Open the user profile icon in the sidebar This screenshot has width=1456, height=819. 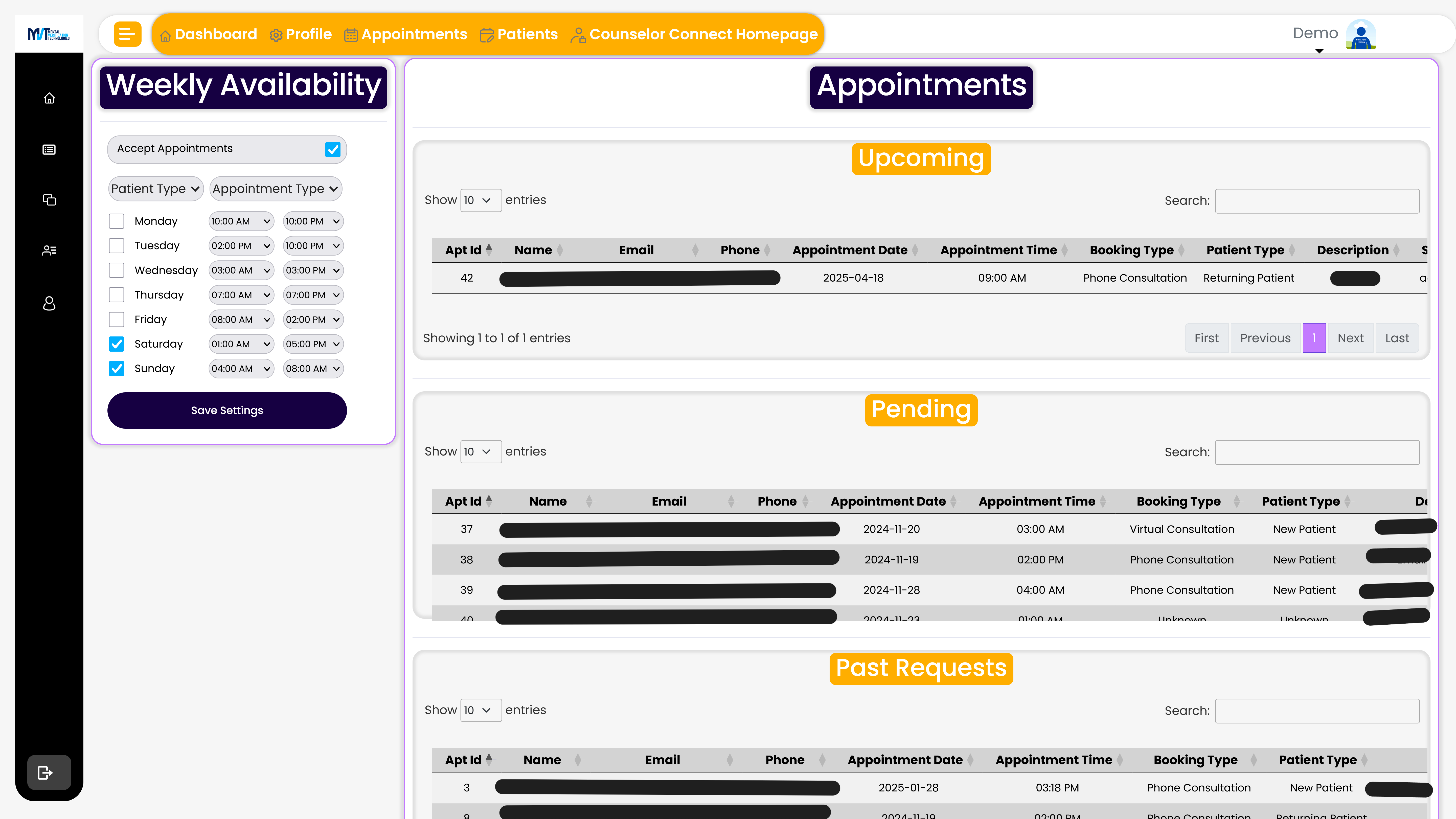tap(49, 304)
